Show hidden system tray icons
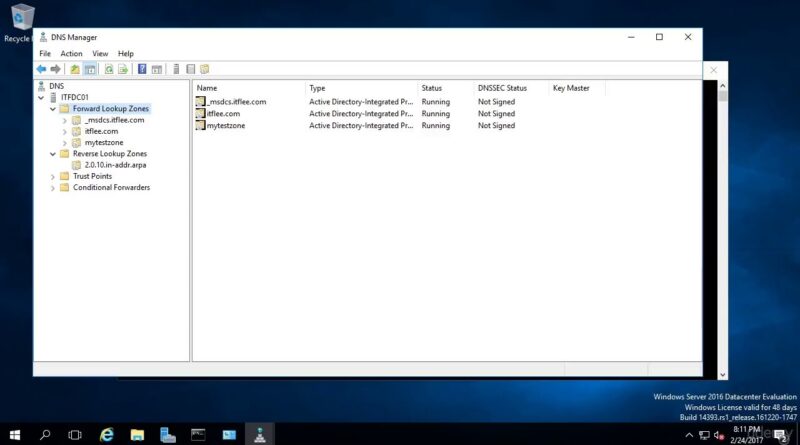 pyautogui.click(x=689, y=435)
